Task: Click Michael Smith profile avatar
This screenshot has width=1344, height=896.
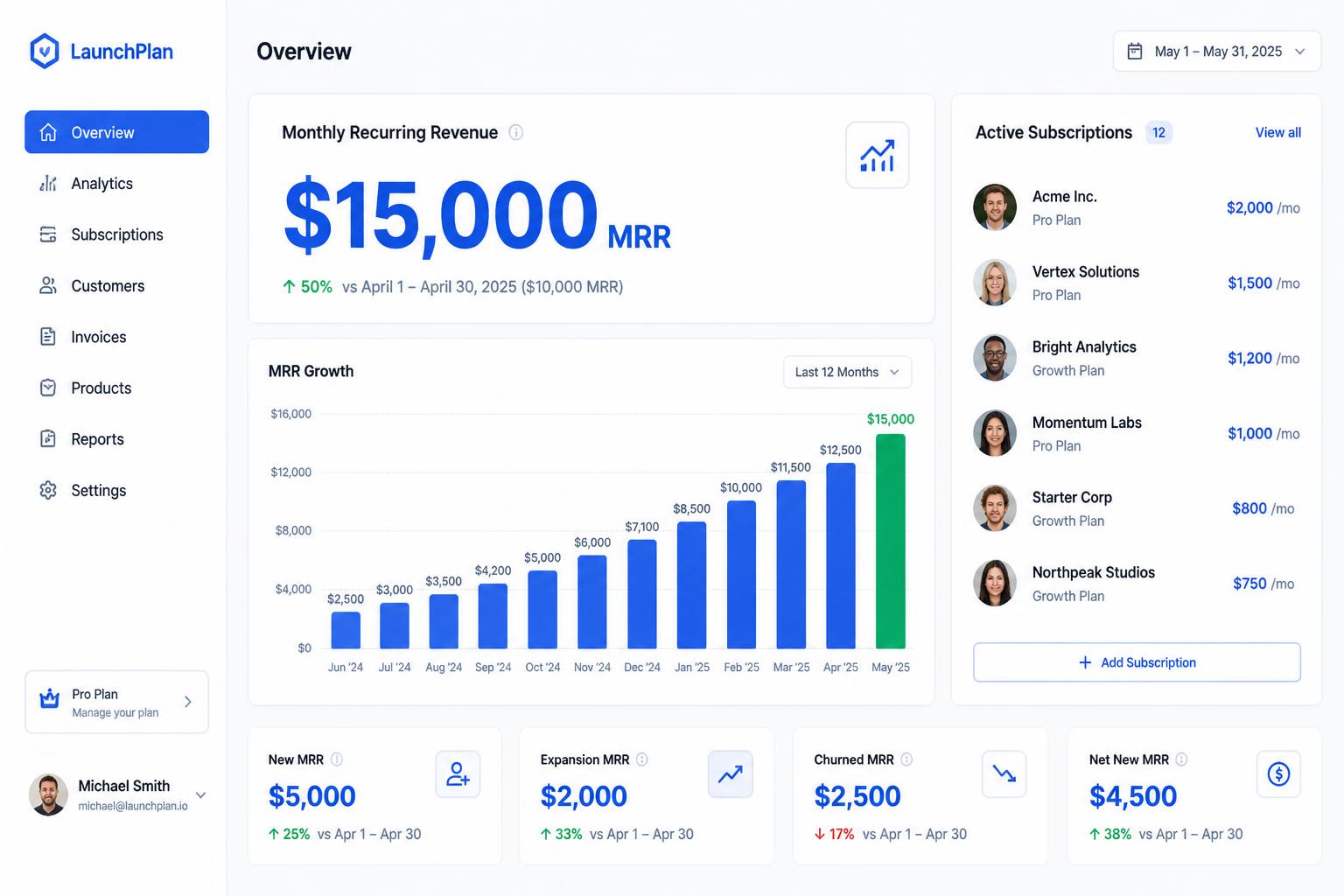Action: [48, 794]
